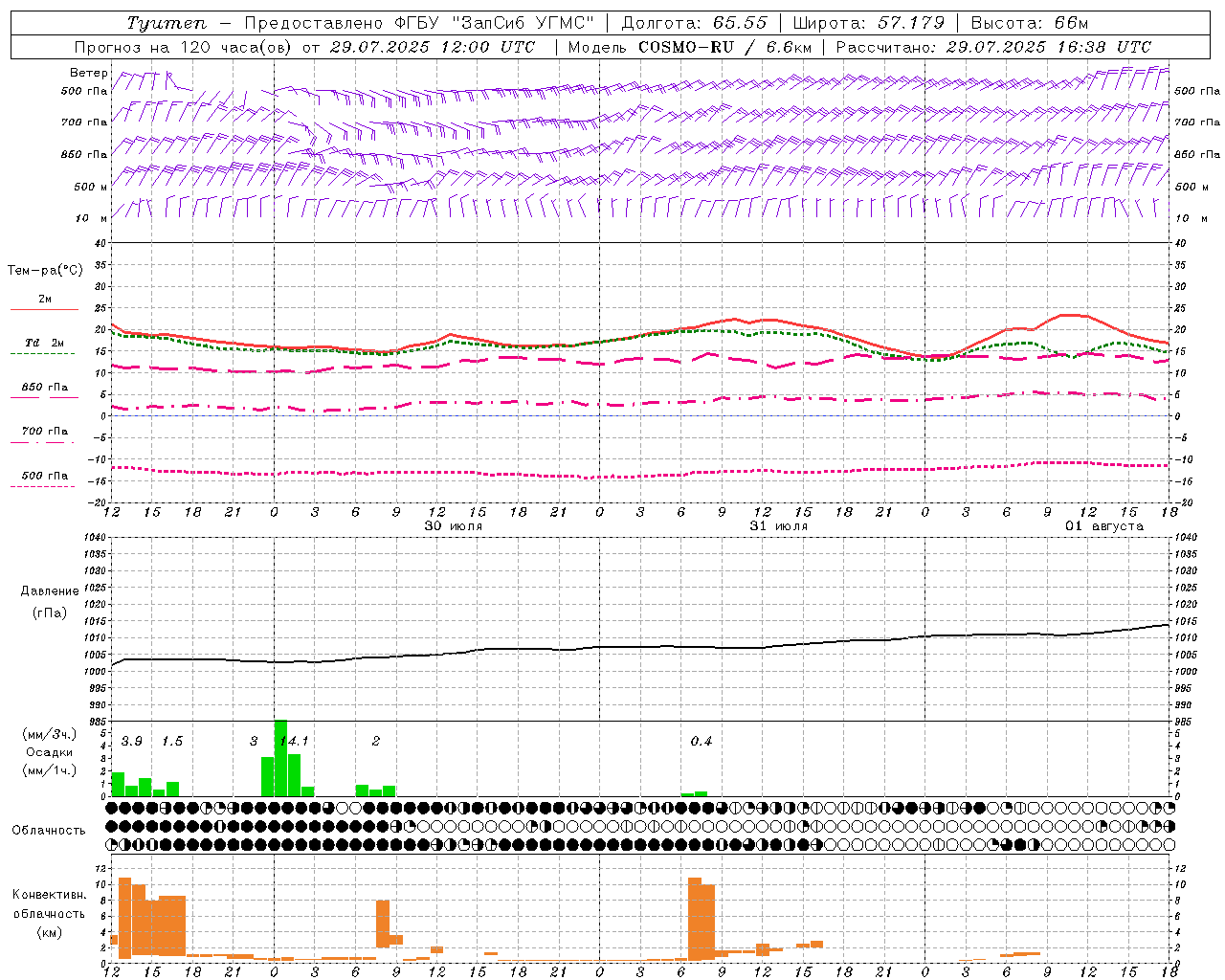Viewport: 1225px width, 980px height.
Task: Click the '850 гПа' temperature legend entry
Action: (x=45, y=388)
